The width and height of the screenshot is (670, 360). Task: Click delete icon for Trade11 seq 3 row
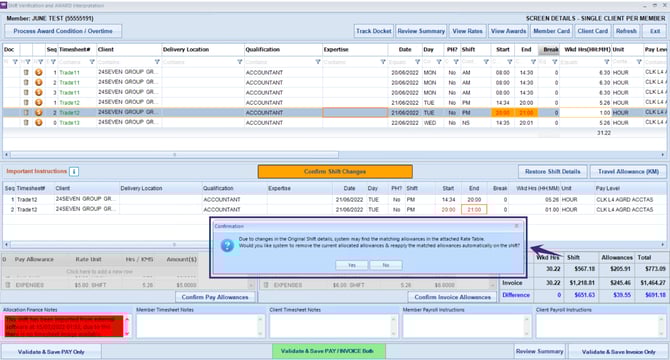(x=26, y=92)
